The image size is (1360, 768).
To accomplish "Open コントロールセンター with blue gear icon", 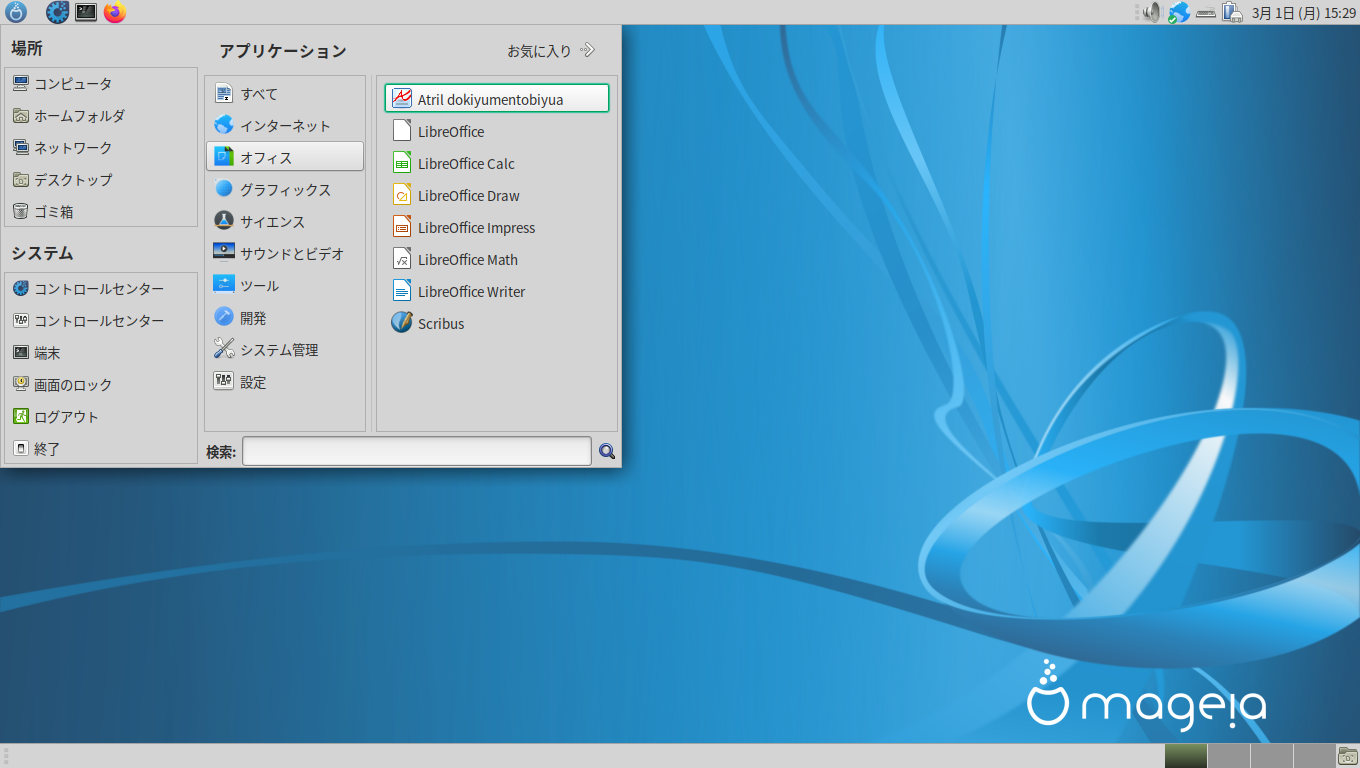I will (101, 289).
